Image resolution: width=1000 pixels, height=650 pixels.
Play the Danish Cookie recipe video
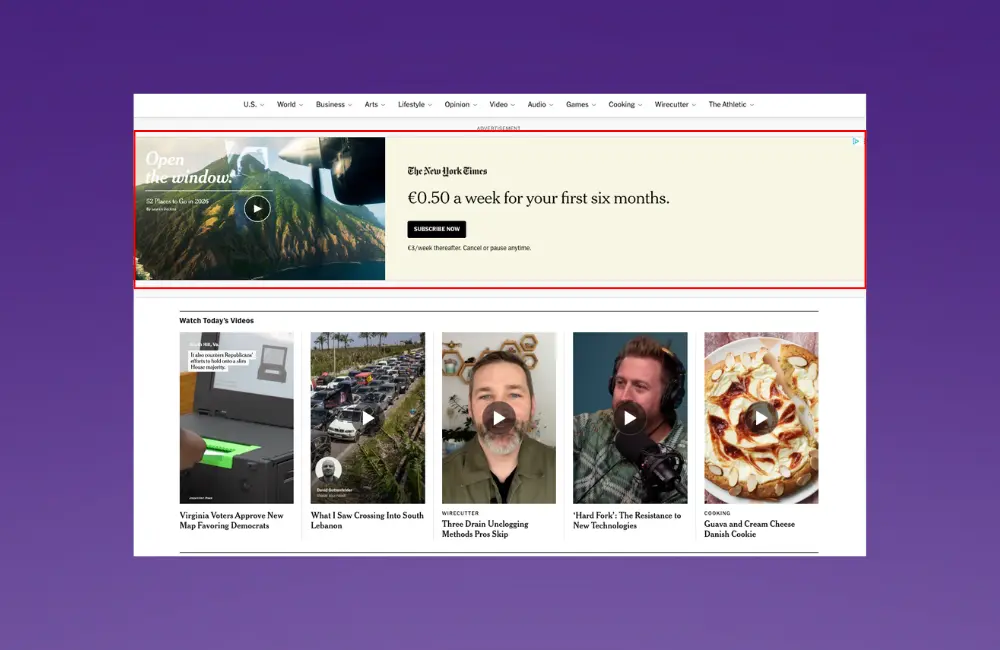(x=760, y=418)
